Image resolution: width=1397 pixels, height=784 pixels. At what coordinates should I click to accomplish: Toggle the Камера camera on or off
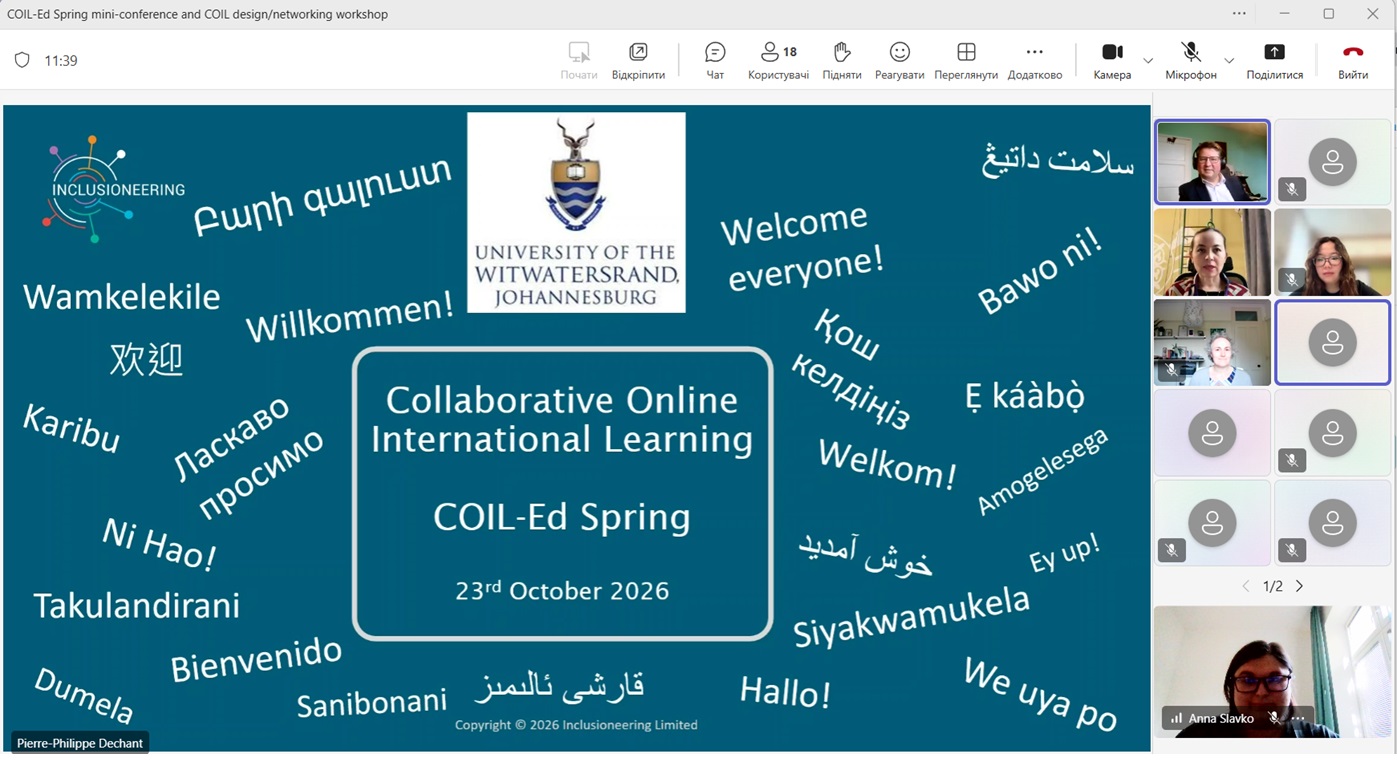point(1112,61)
